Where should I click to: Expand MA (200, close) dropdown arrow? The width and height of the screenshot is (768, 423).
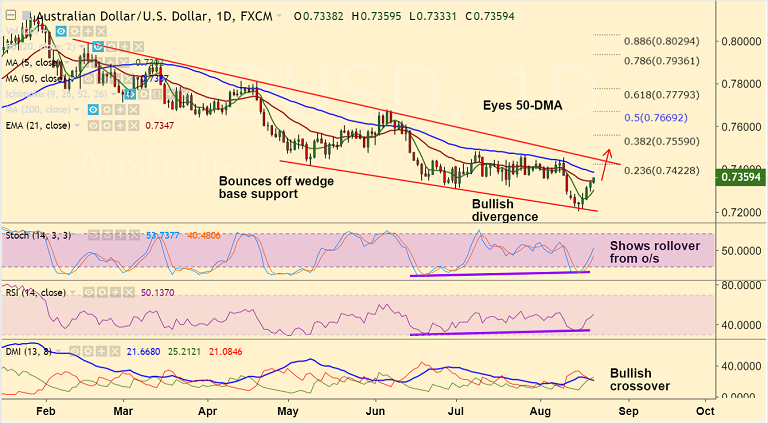pyautogui.click(x=76, y=110)
